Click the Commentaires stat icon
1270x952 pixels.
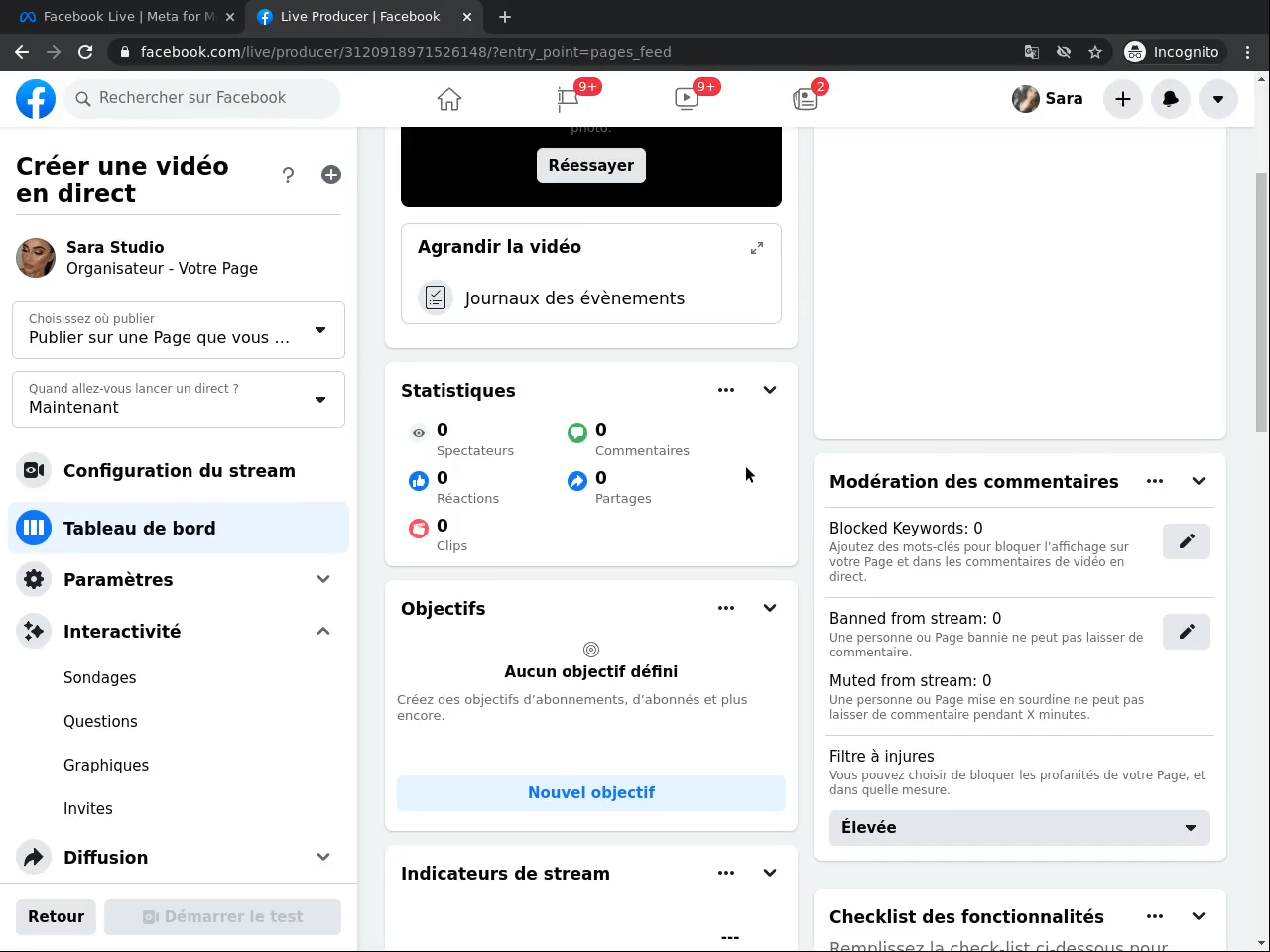coord(577,432)
